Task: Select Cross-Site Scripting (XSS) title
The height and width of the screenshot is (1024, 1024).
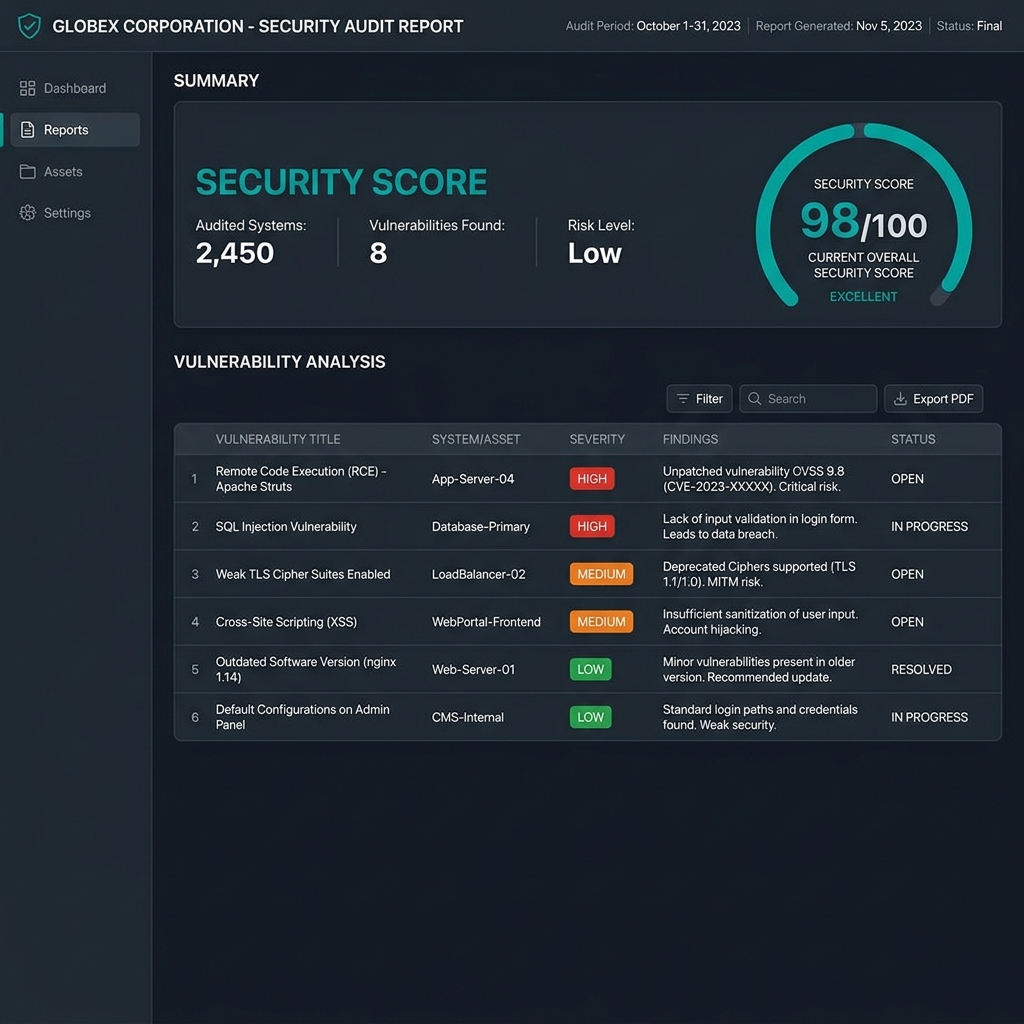Action: [286, 622]
